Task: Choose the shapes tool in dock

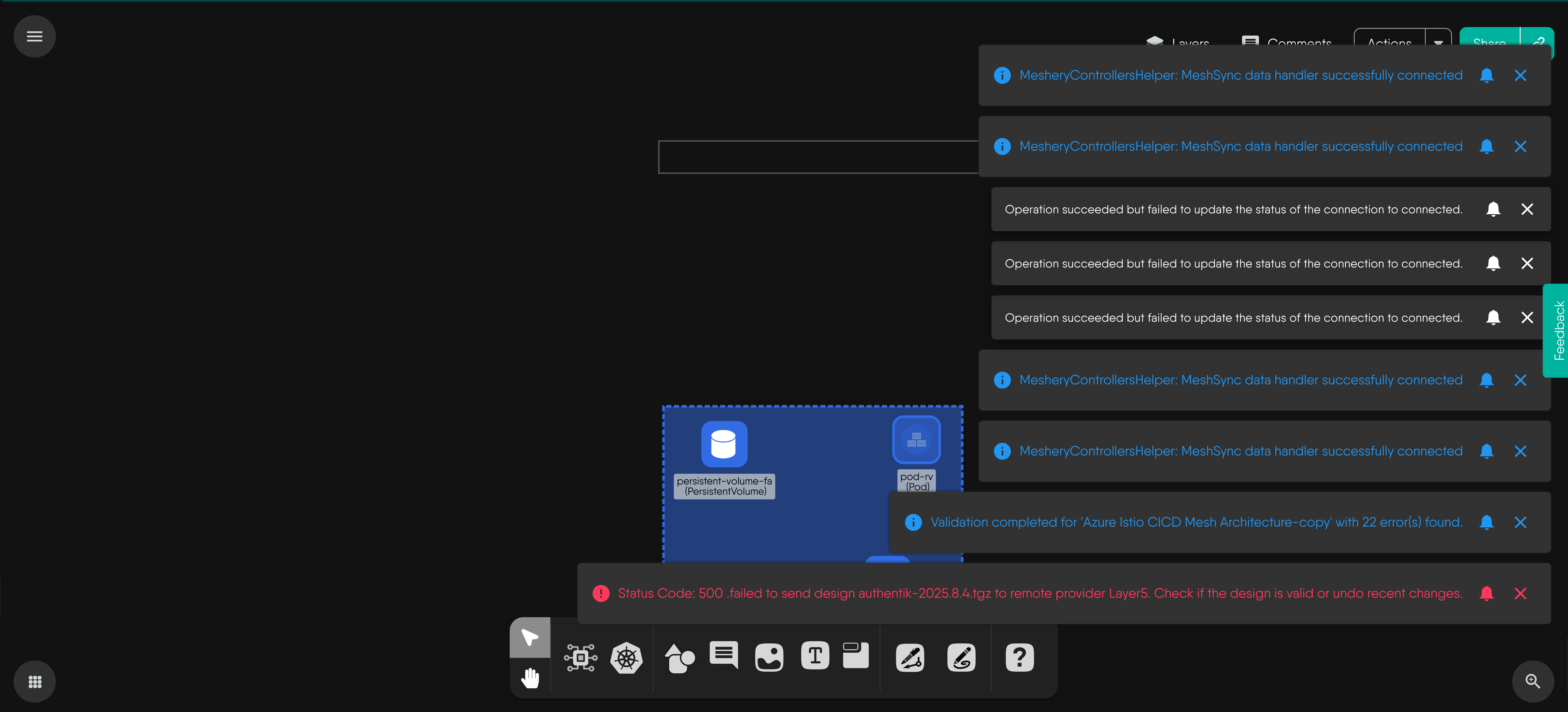Action: point(679,658)
